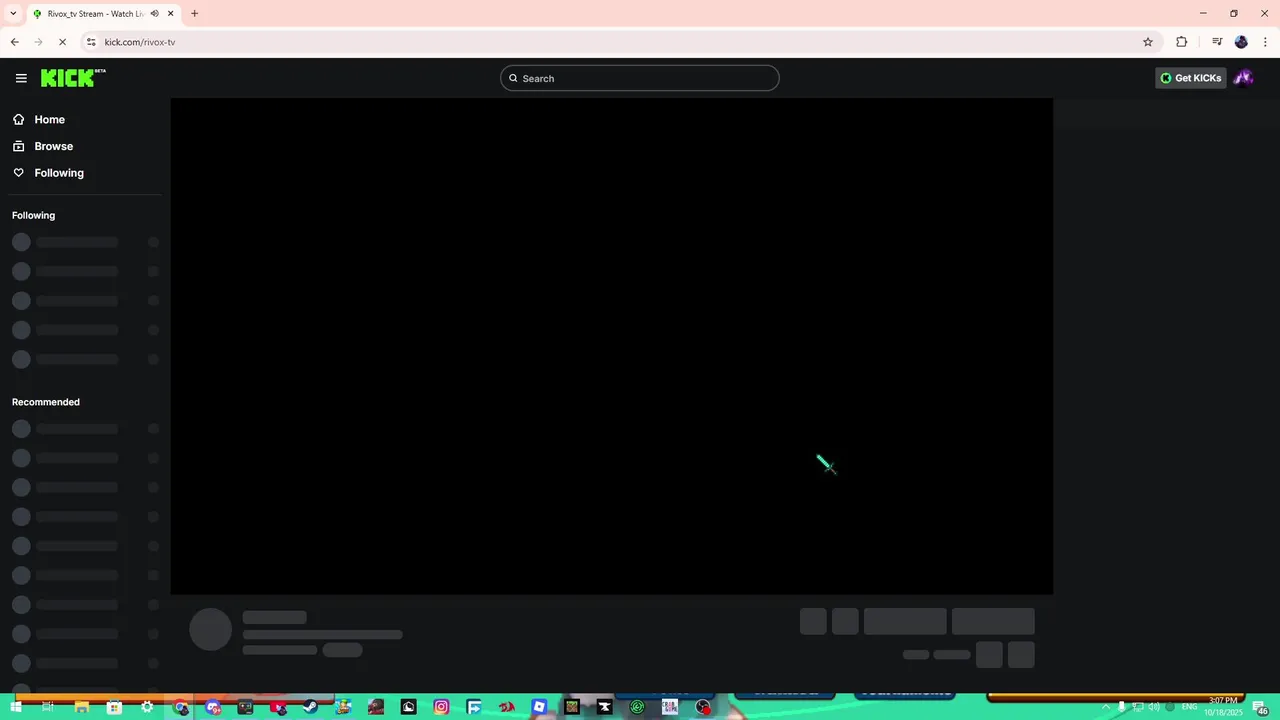Click the Home house icon

18,119
